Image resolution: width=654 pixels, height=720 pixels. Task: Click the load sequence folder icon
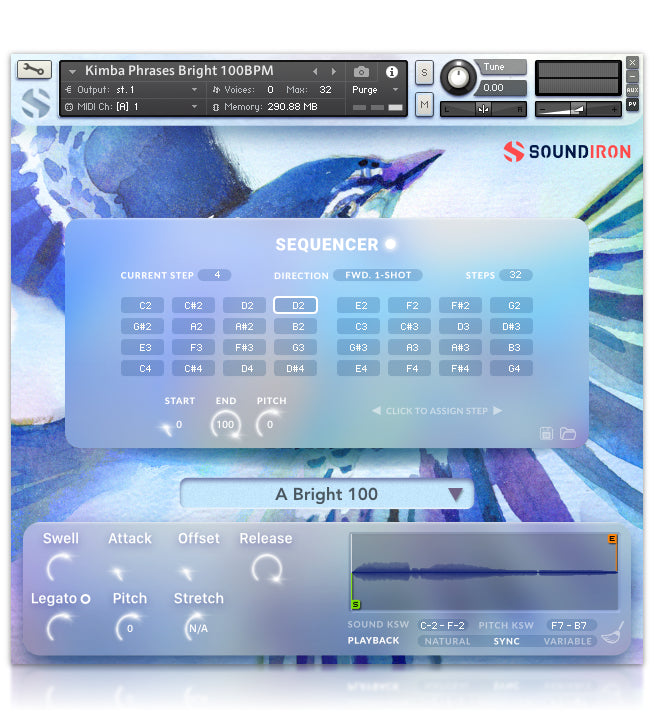pos(568,433)
